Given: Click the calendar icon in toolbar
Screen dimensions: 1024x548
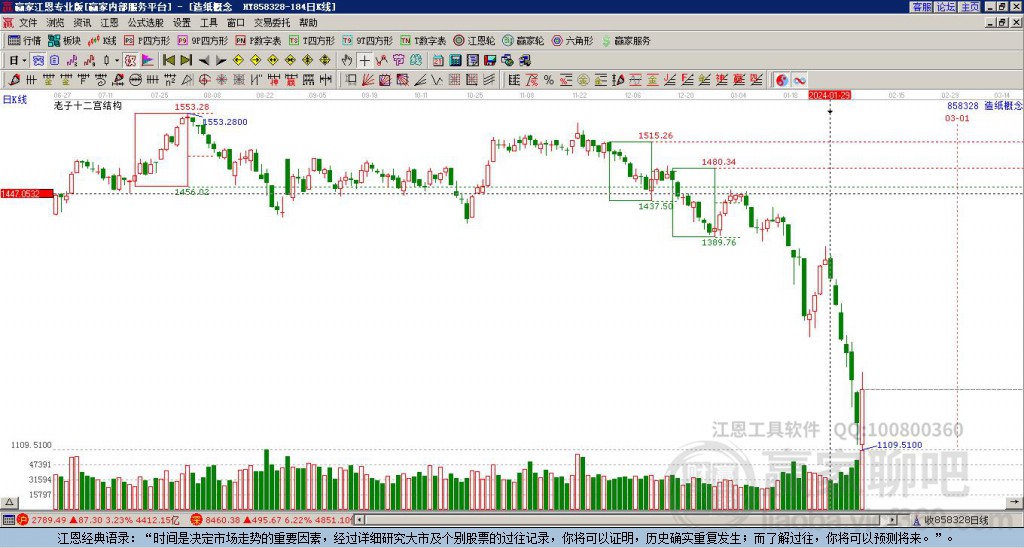Looking at the screenshot, I should tap(438, 61).
